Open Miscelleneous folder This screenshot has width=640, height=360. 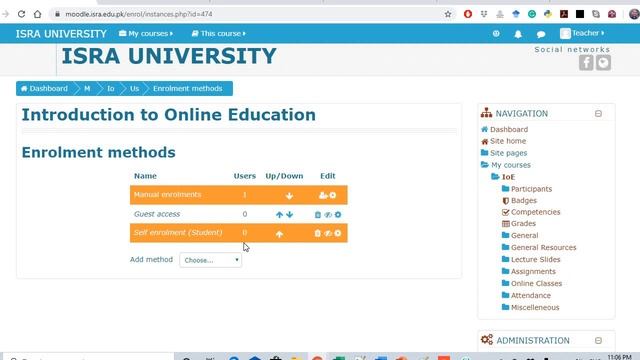pyautogui.click(x=535, y=307)
